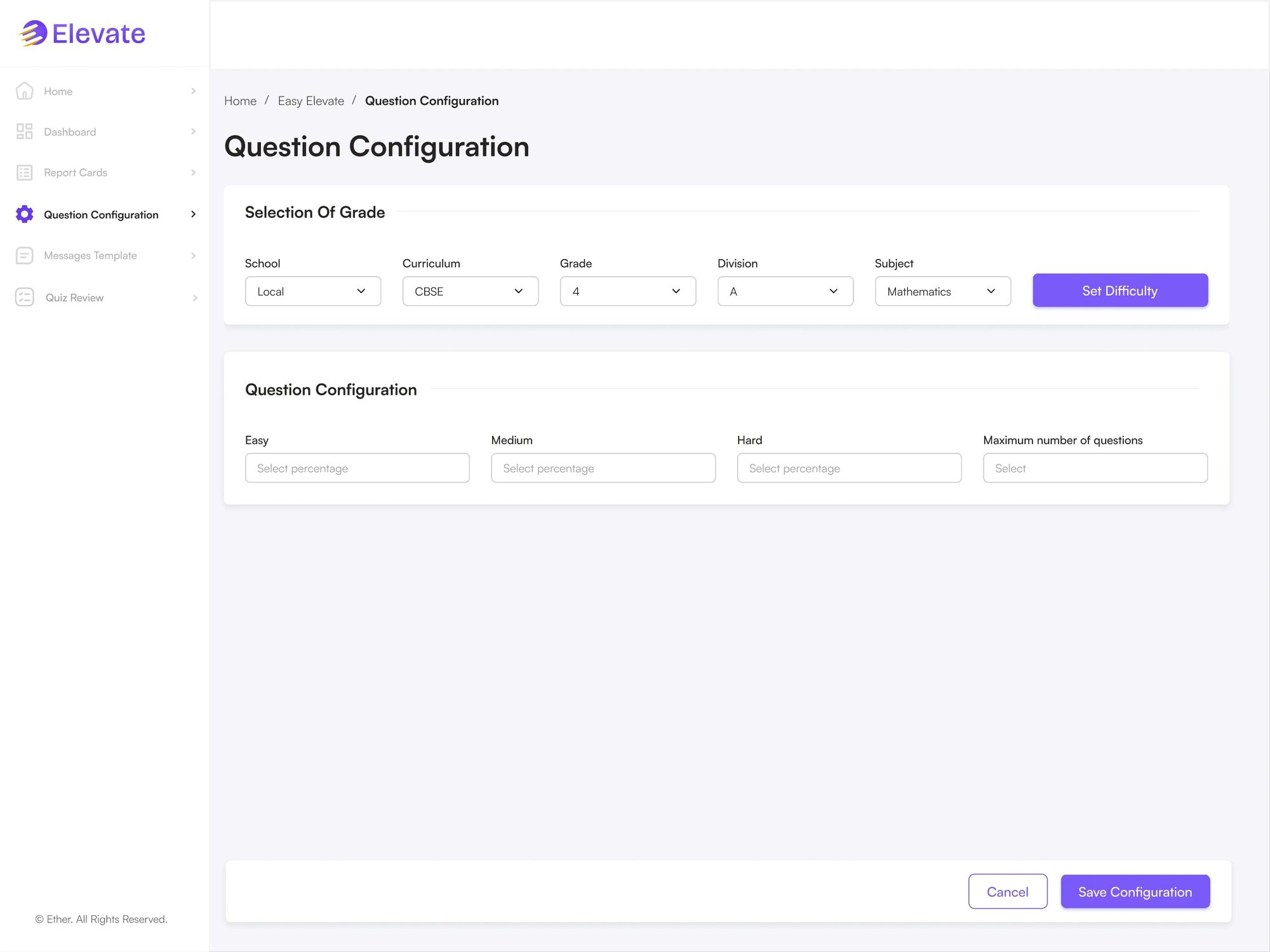Click the Medium percentage input field
Image resolution: width=1270 pixels, height=952 pixels.
point(603,468)
